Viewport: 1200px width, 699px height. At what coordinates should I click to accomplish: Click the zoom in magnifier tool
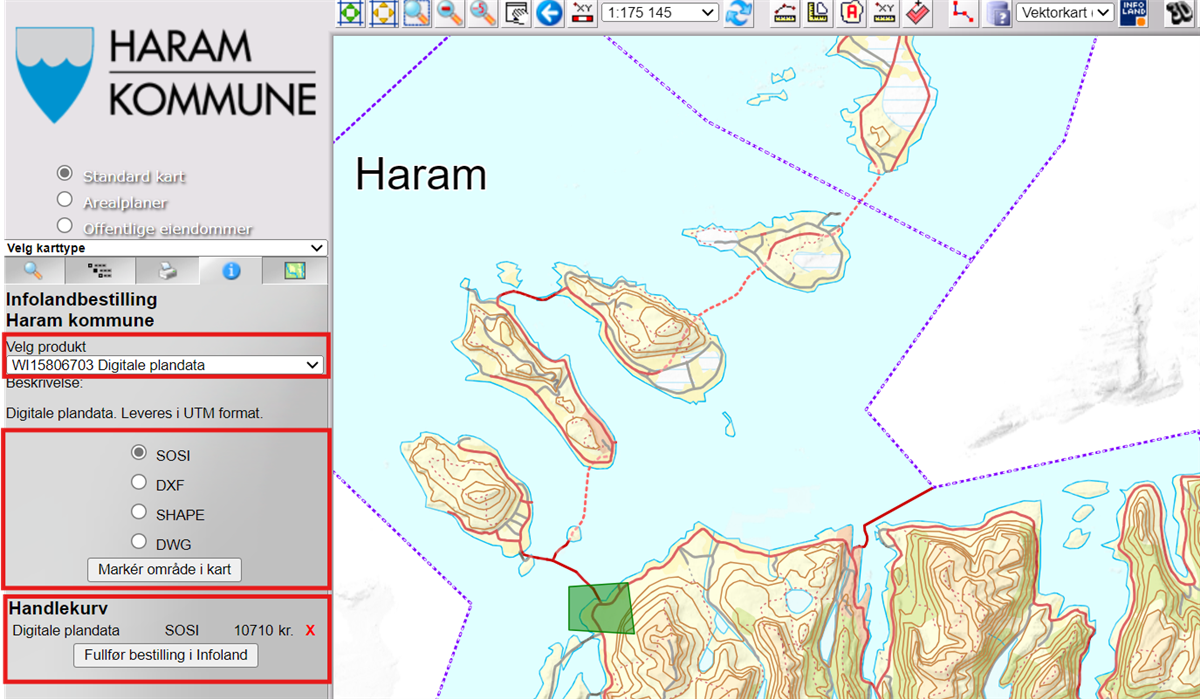tap(417, 13)
